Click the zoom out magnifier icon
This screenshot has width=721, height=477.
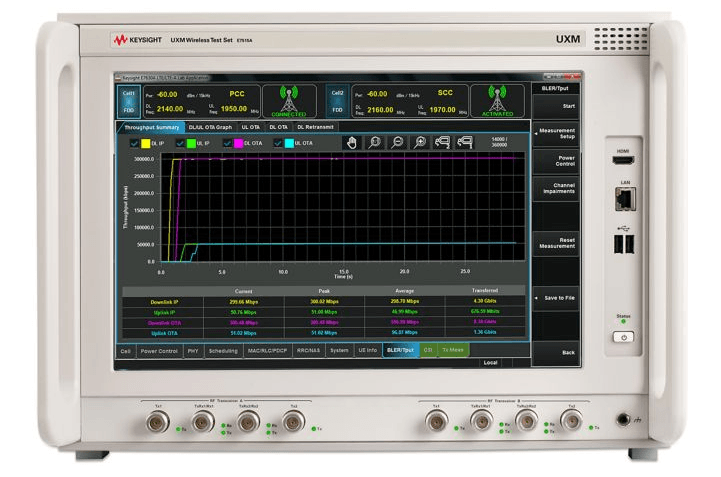click(397, 143)
